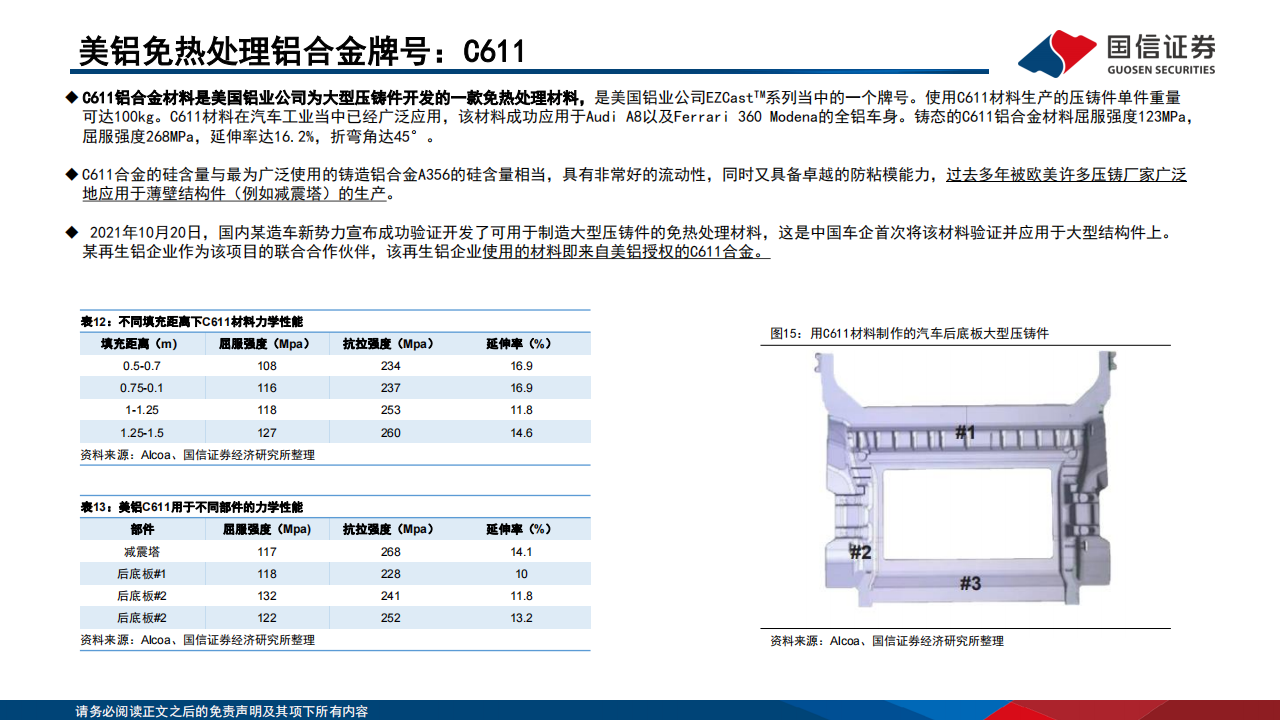
Task: Click tensile strength 237 value
Action: click(390, 388)
